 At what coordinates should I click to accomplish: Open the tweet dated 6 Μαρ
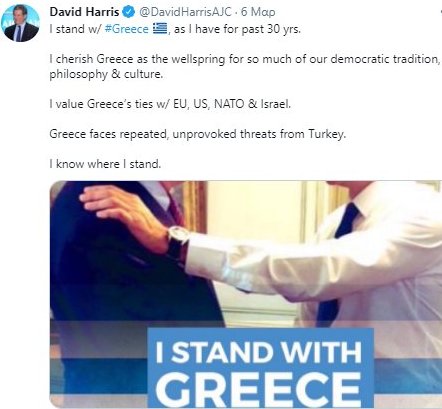tap(258, 12)
